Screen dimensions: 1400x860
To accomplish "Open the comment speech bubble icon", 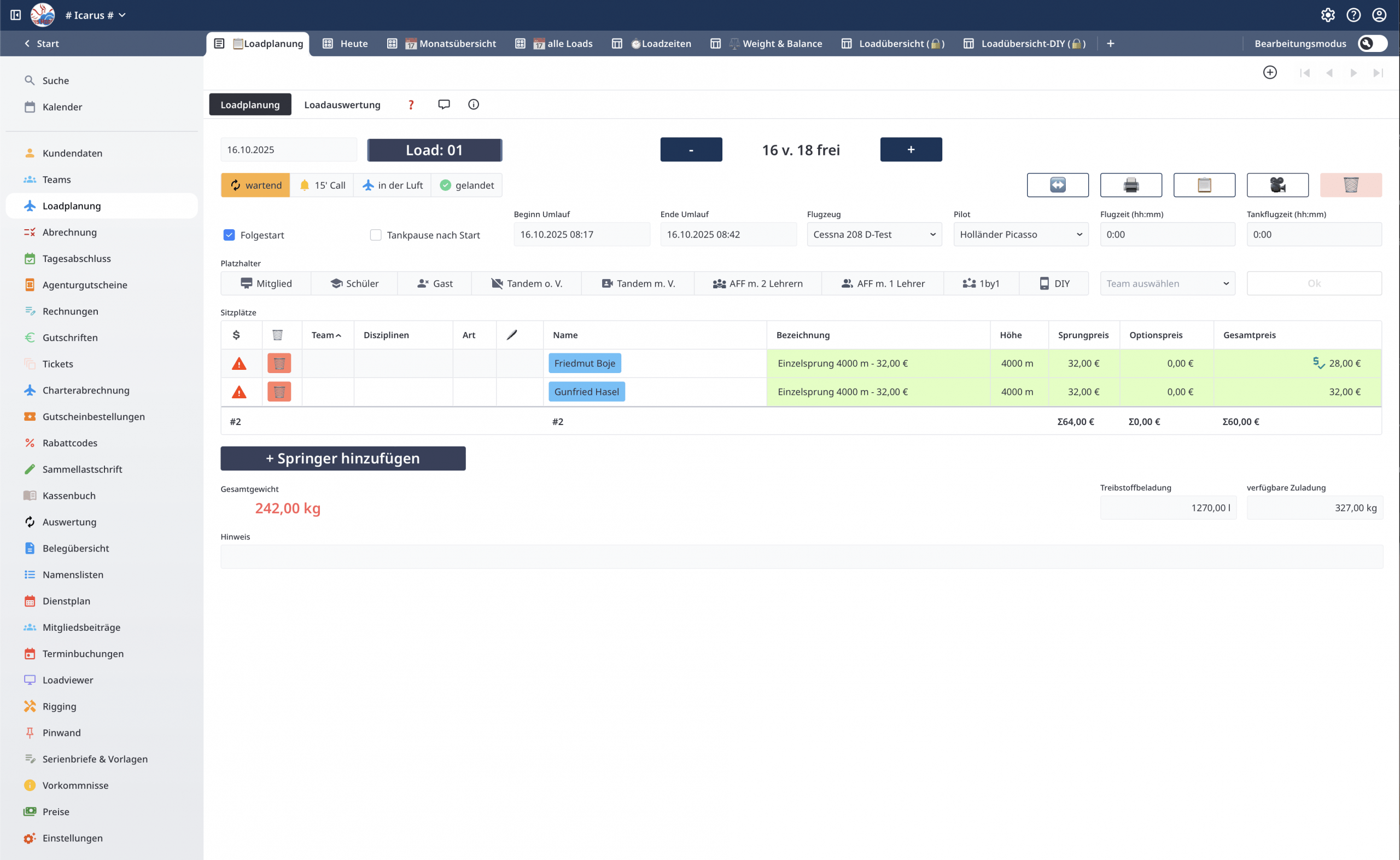I will pyautogui.click(x=444, y=104).
